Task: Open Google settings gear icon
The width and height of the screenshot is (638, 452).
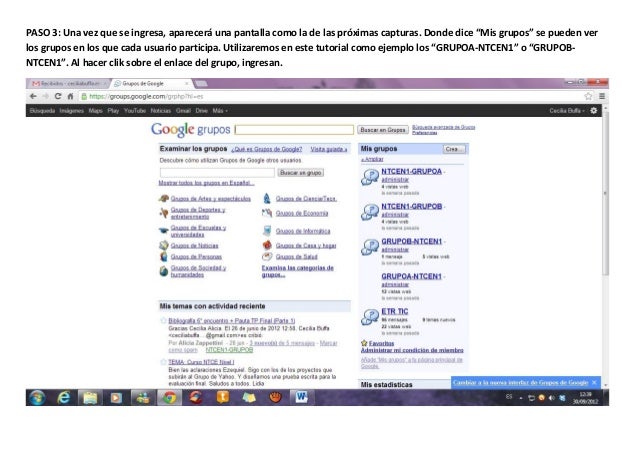Action: (x=594, y=111)
